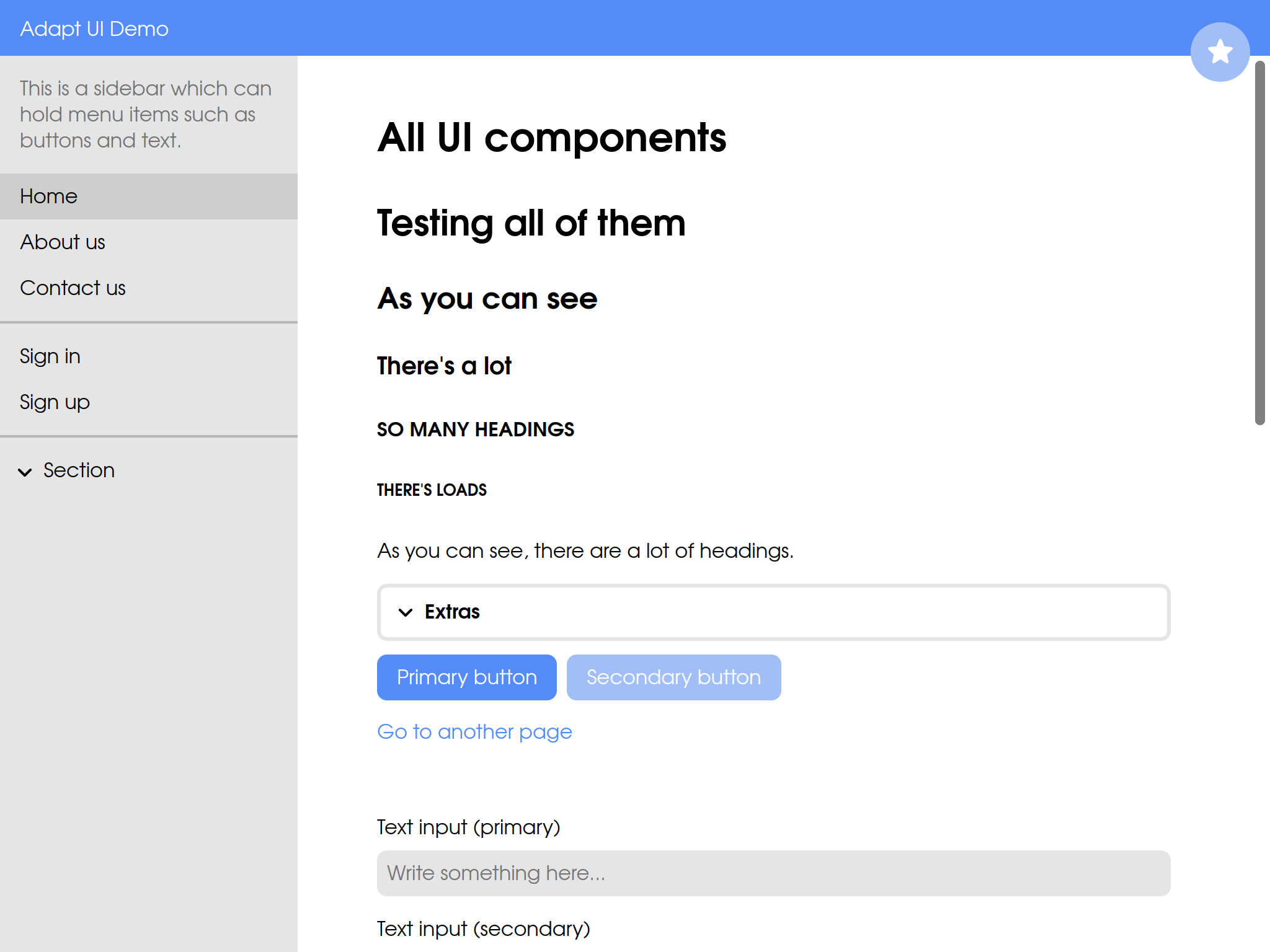Image resolution: width=1270 pixels, height=952 pixels.
Task: Click the vertical page scrollbar thumb
Action: pyautogui.click(x=1259, y=242)
